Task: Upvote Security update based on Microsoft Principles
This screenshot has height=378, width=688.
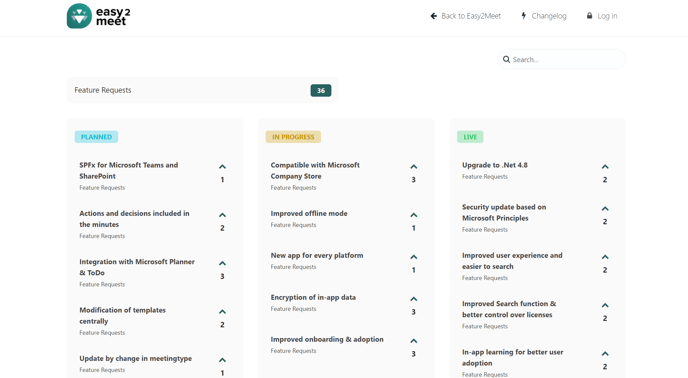Action: click(605, 209)
